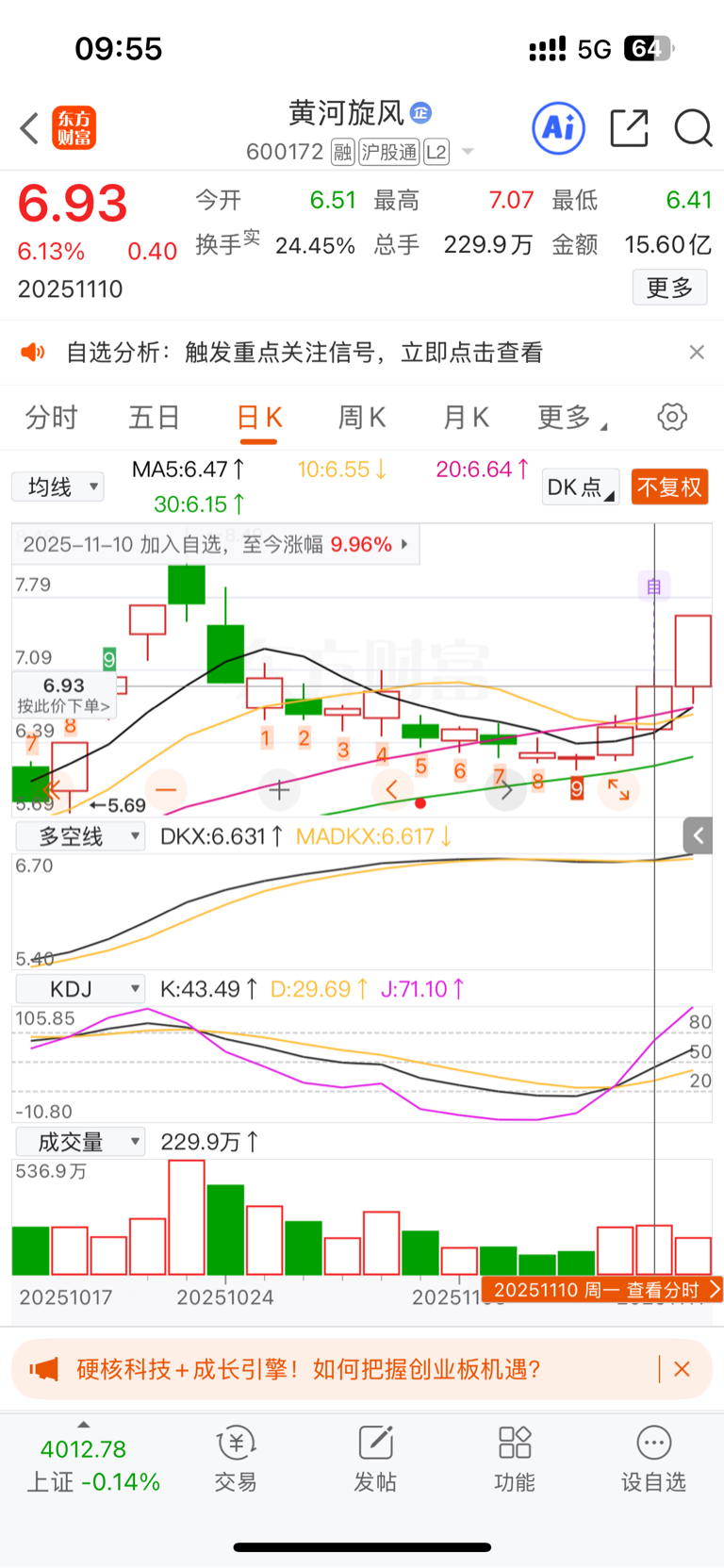The width and height of the screenshot is (724, 1568).
Task: Open the KDJ indicator dropdown
Action: (x=80, y=988)
